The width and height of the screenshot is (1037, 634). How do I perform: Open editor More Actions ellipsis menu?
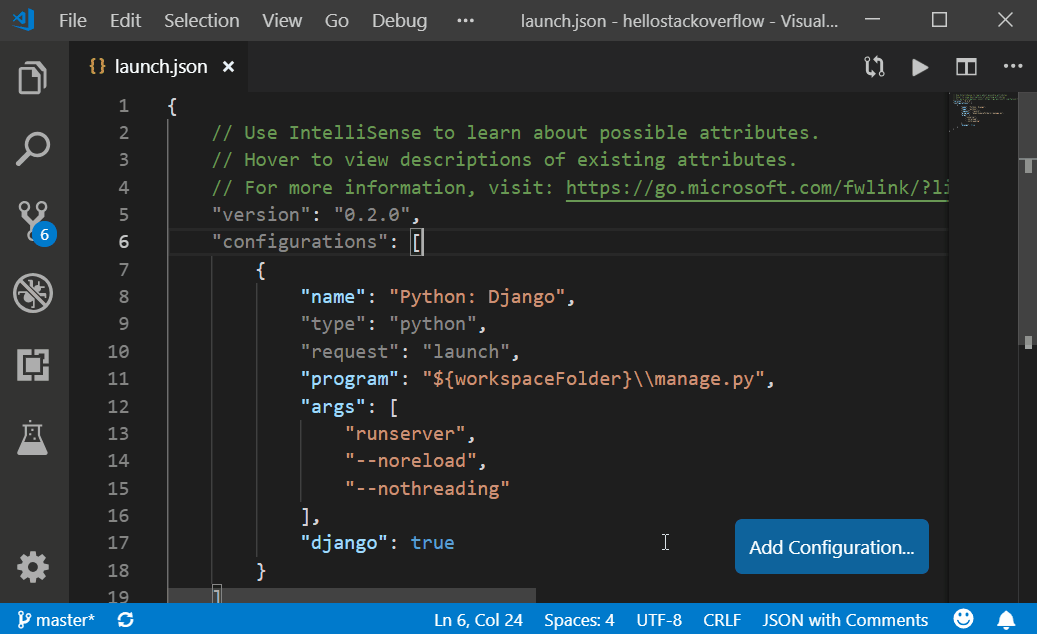[x=1012, y=67]
